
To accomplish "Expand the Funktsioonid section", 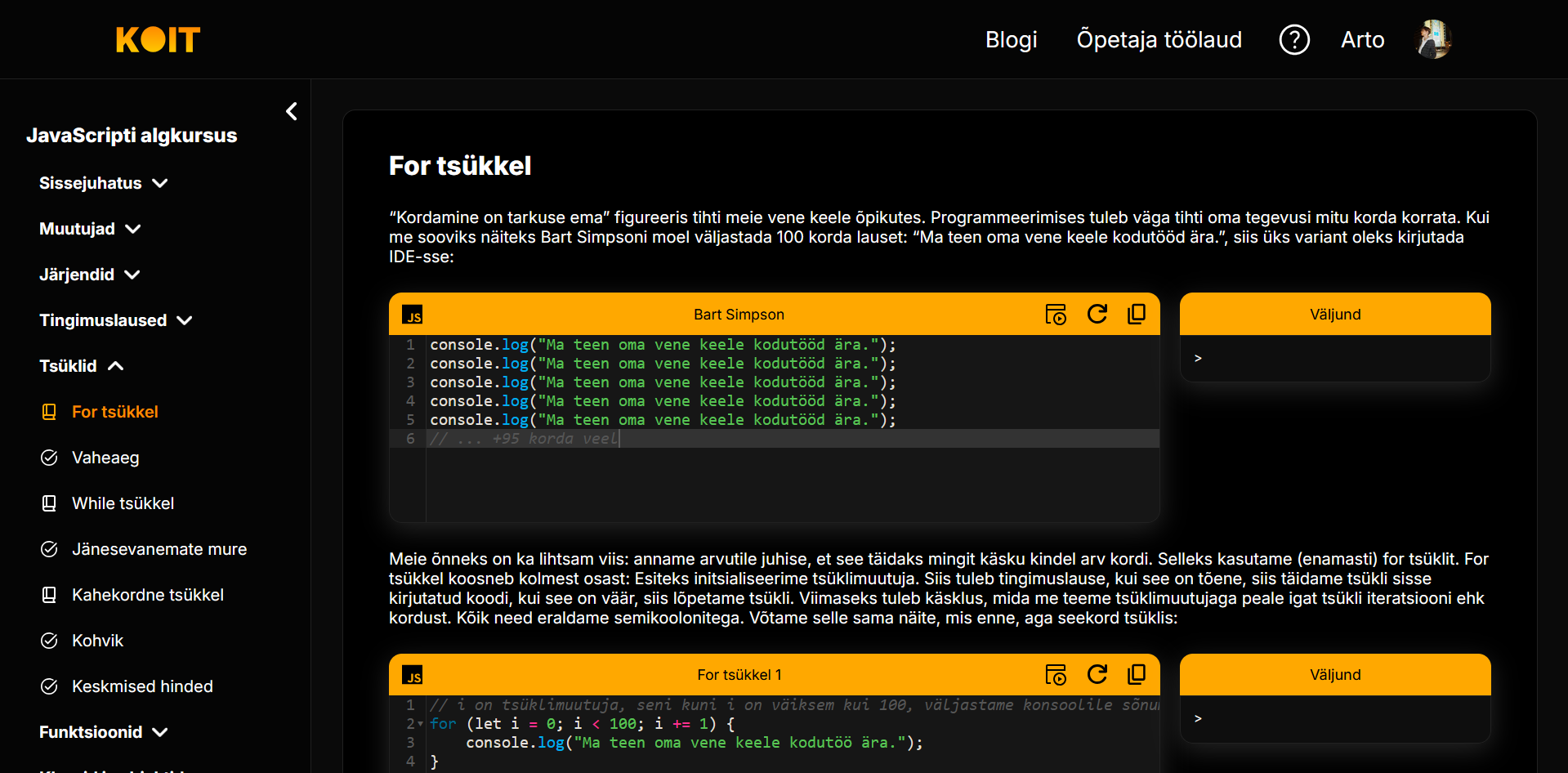I will [103, 732].
